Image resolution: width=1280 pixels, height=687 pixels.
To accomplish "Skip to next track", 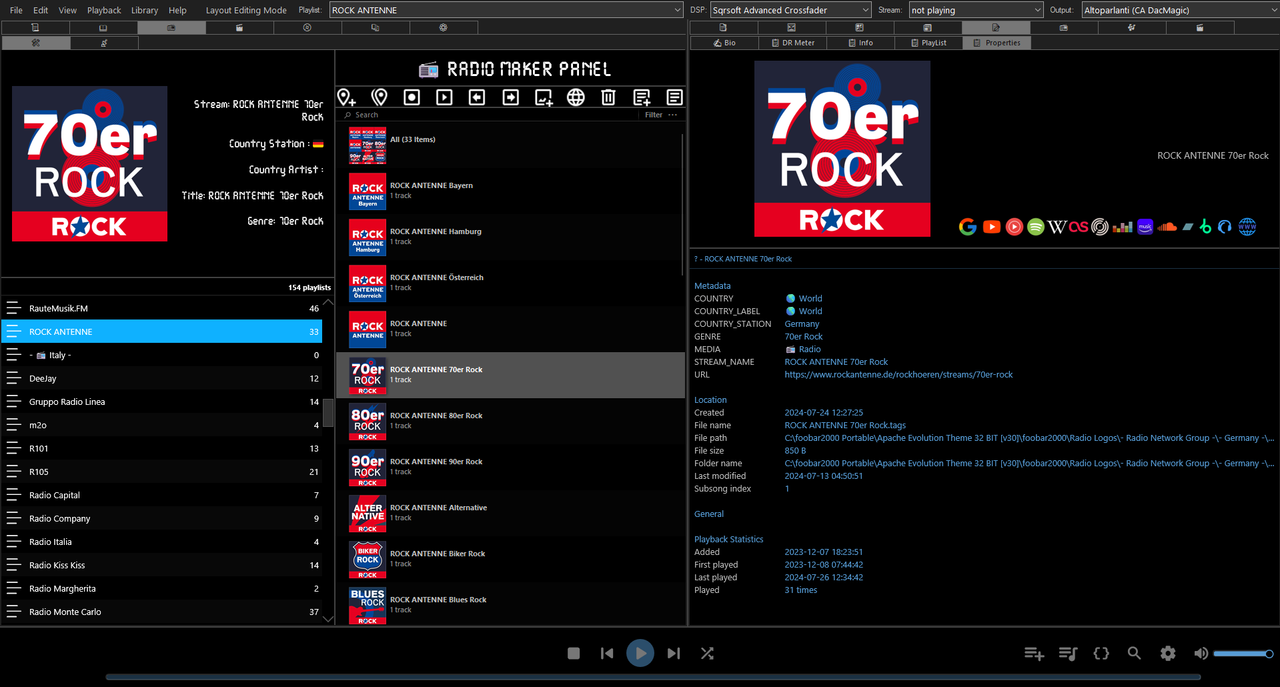I will 673,653.
